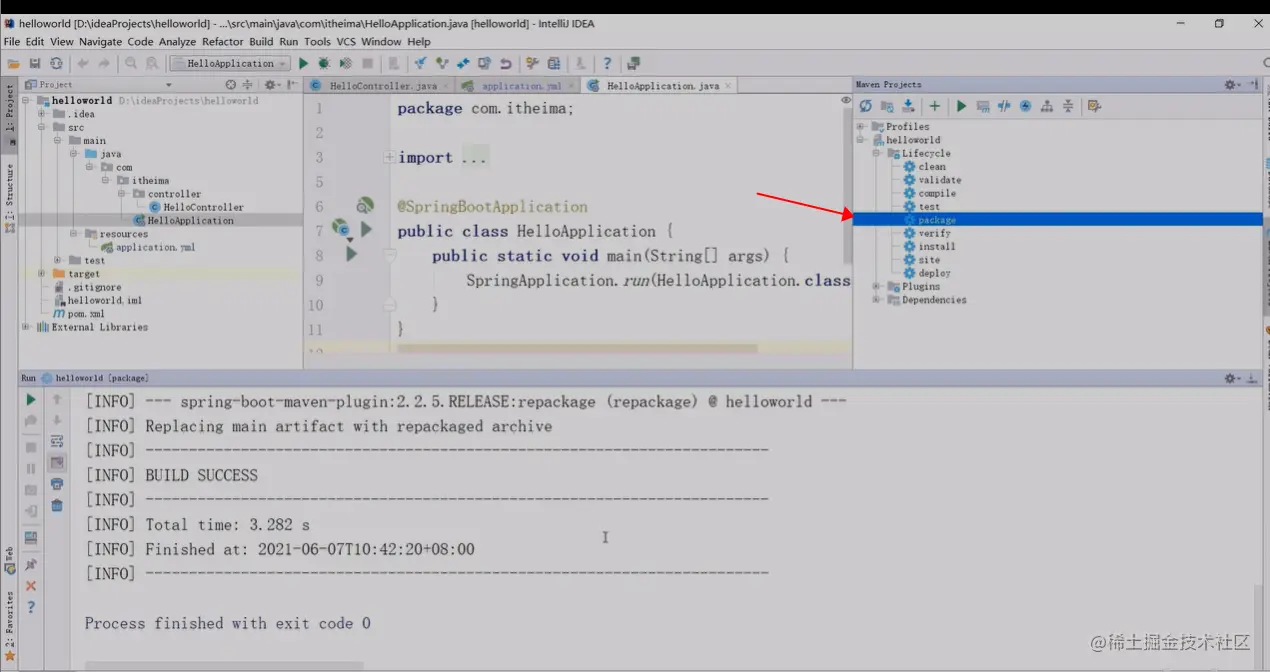This screenshot has height=672, width=1270.
Task: Click Download Sources icon in Maven panel
Action: pos(908,106)
